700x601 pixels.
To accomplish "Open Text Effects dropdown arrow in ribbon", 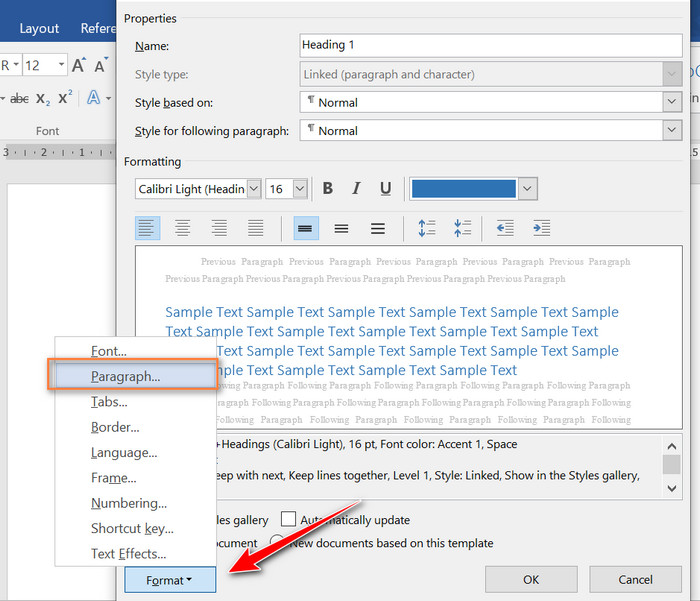I will (108, 98).
